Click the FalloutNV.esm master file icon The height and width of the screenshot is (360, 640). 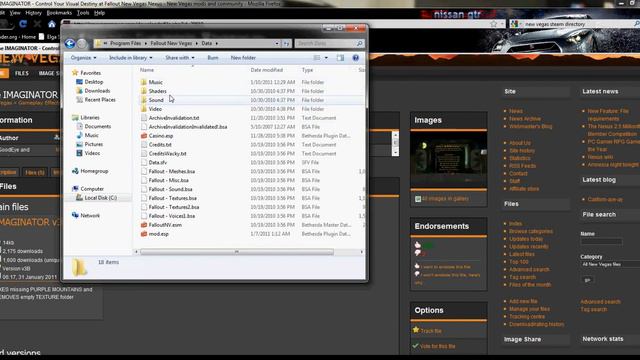point(144,225)
